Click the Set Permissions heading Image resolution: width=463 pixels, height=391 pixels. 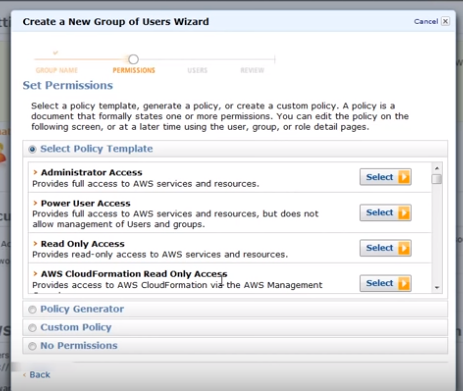[x=68, y=85]
